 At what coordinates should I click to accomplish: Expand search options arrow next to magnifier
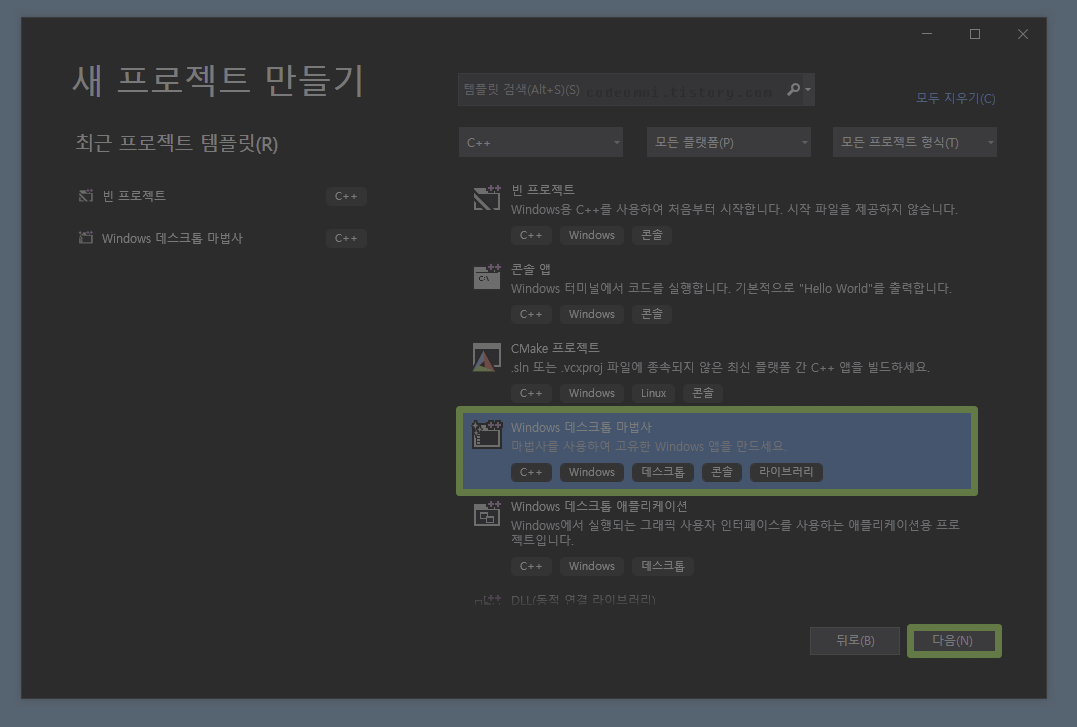[808, 90]
